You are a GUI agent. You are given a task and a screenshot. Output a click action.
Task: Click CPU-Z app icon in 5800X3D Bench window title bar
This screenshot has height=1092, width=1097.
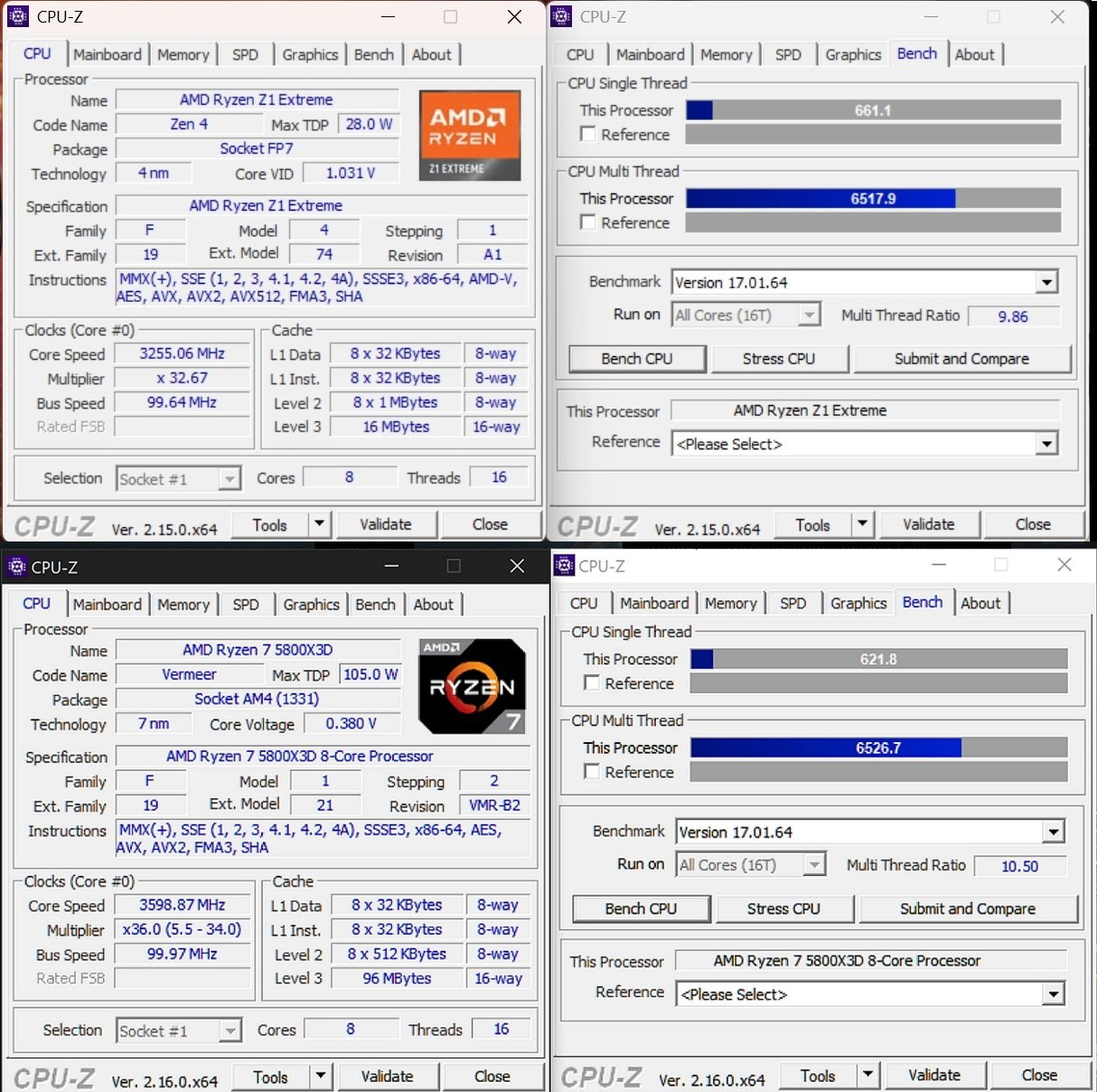(x=564, y=566)
